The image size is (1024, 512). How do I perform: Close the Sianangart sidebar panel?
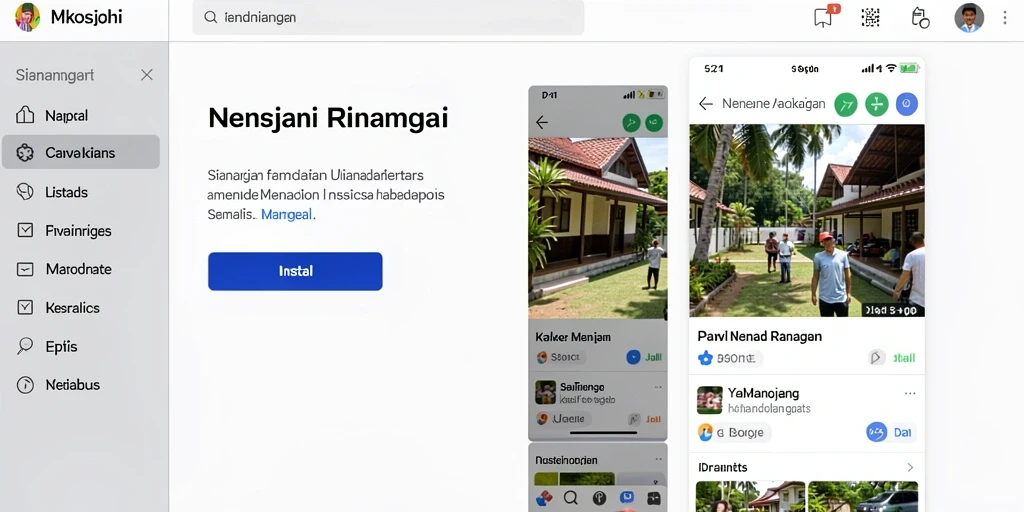(147, 75)
